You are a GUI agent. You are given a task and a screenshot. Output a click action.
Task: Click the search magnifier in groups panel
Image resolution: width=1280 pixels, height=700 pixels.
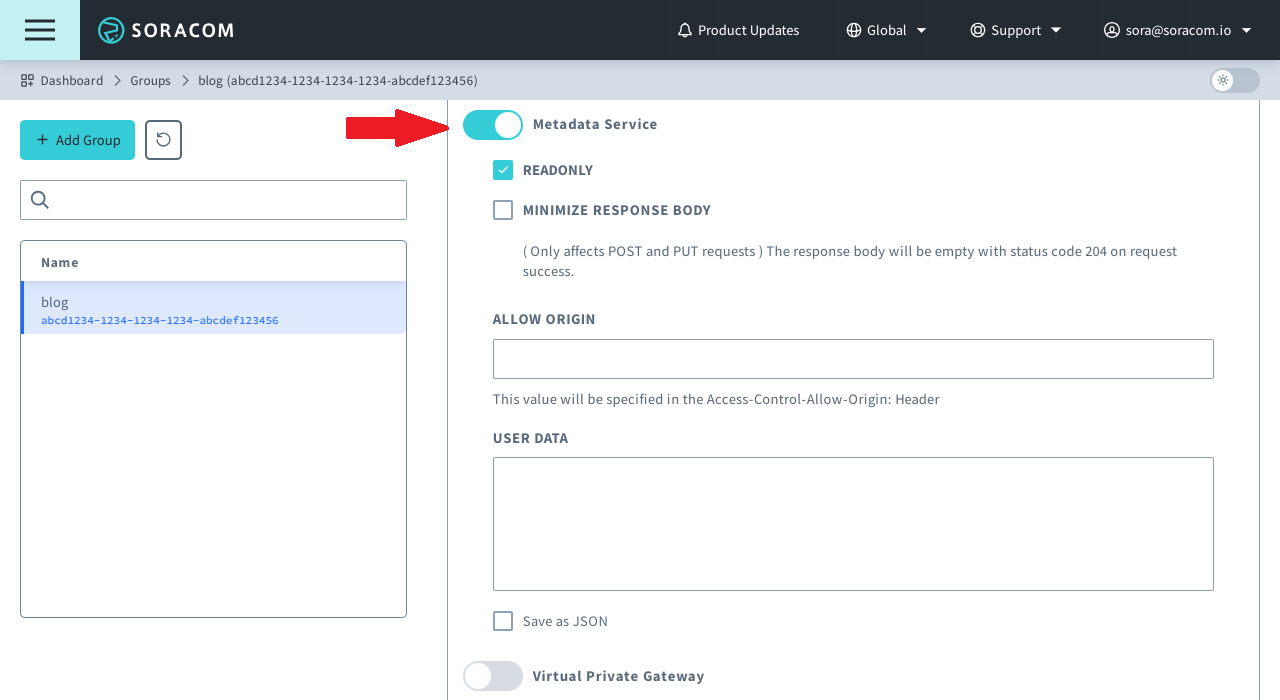tap(39, 200)
